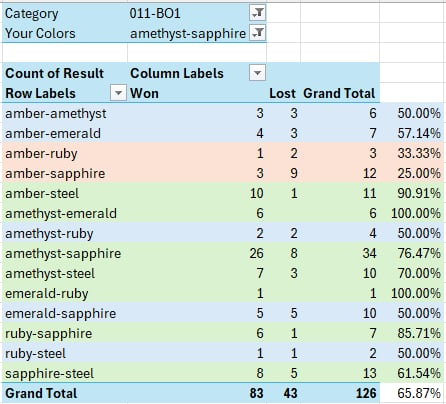Select the amber-amethyst row label

(x=65, y=113)
